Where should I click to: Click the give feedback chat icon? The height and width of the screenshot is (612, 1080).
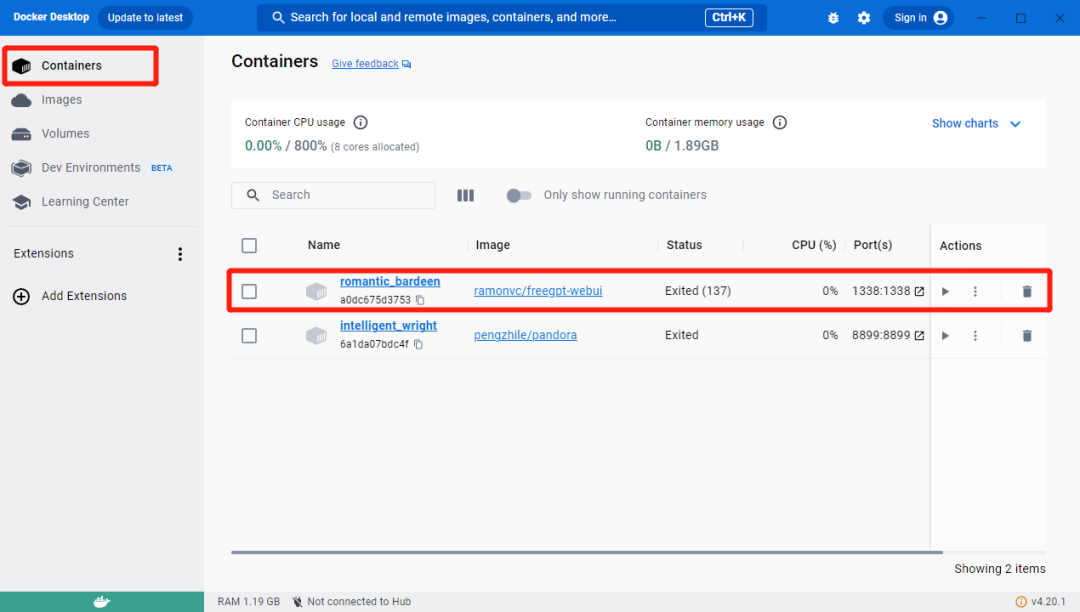pos(406,64)
